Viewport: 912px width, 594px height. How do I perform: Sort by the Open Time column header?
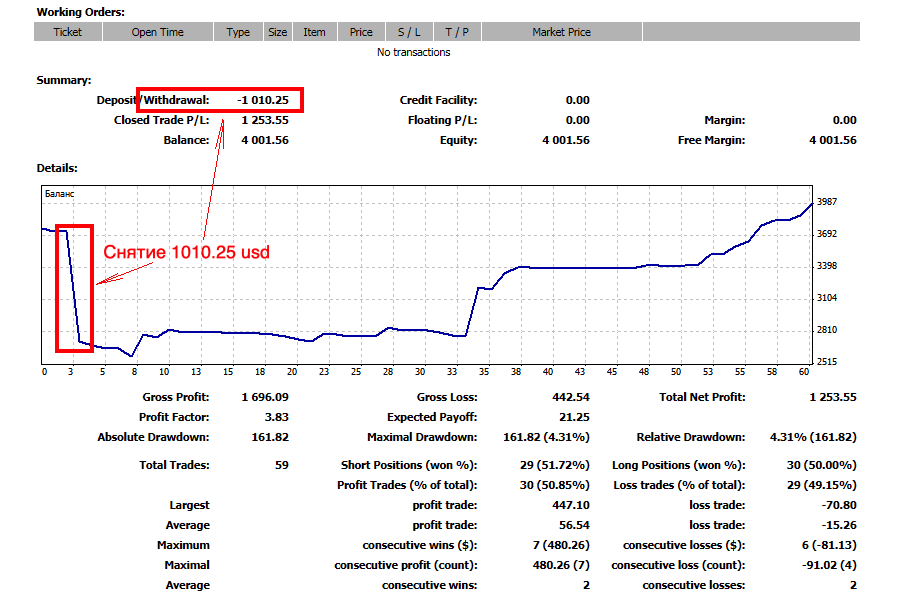[157, 32]
